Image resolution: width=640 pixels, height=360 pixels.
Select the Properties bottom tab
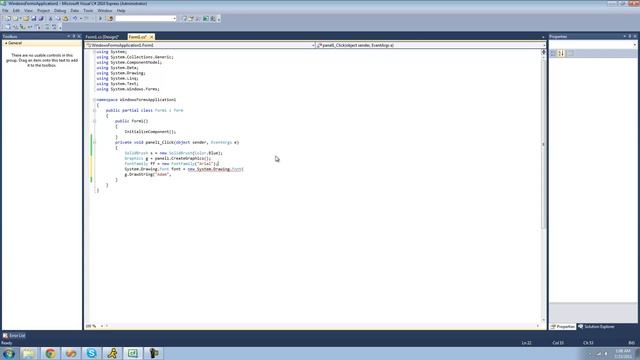click(563, 327)
